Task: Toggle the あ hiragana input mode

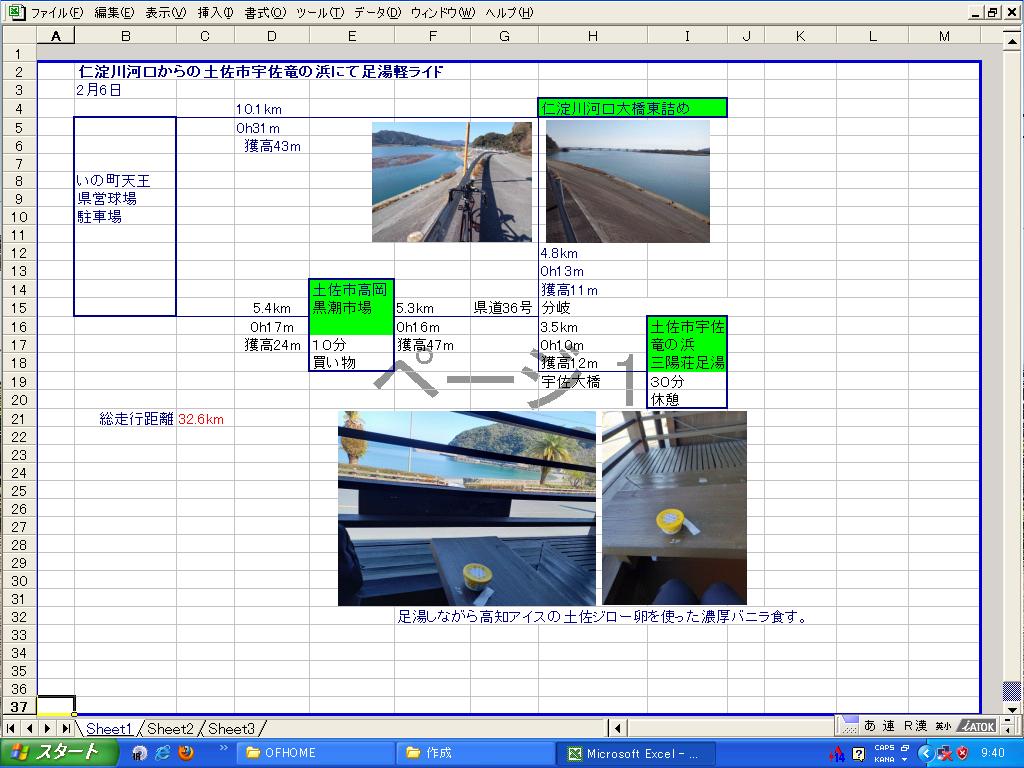Action: pyautogui.click(x=870, y=726)
